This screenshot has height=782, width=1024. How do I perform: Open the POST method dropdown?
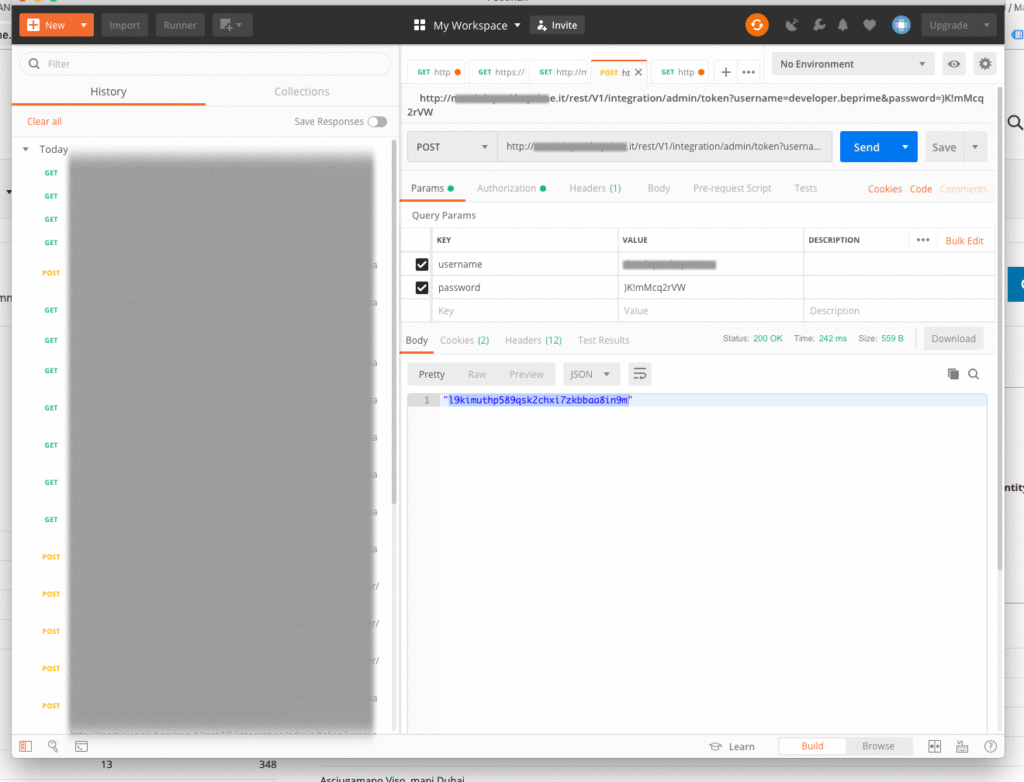pyautogui.click(x=452, y=147)
